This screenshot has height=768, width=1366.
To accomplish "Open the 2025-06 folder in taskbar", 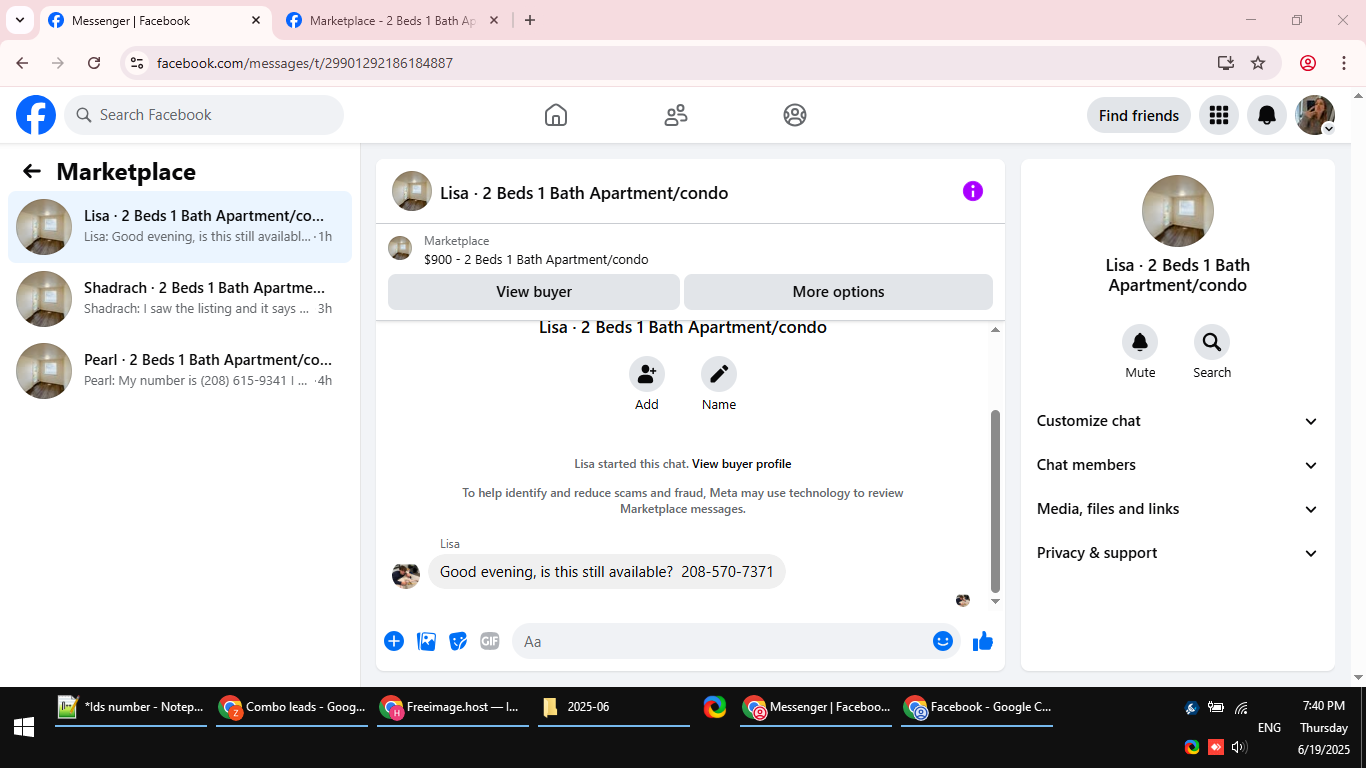I will pos(614,707).
